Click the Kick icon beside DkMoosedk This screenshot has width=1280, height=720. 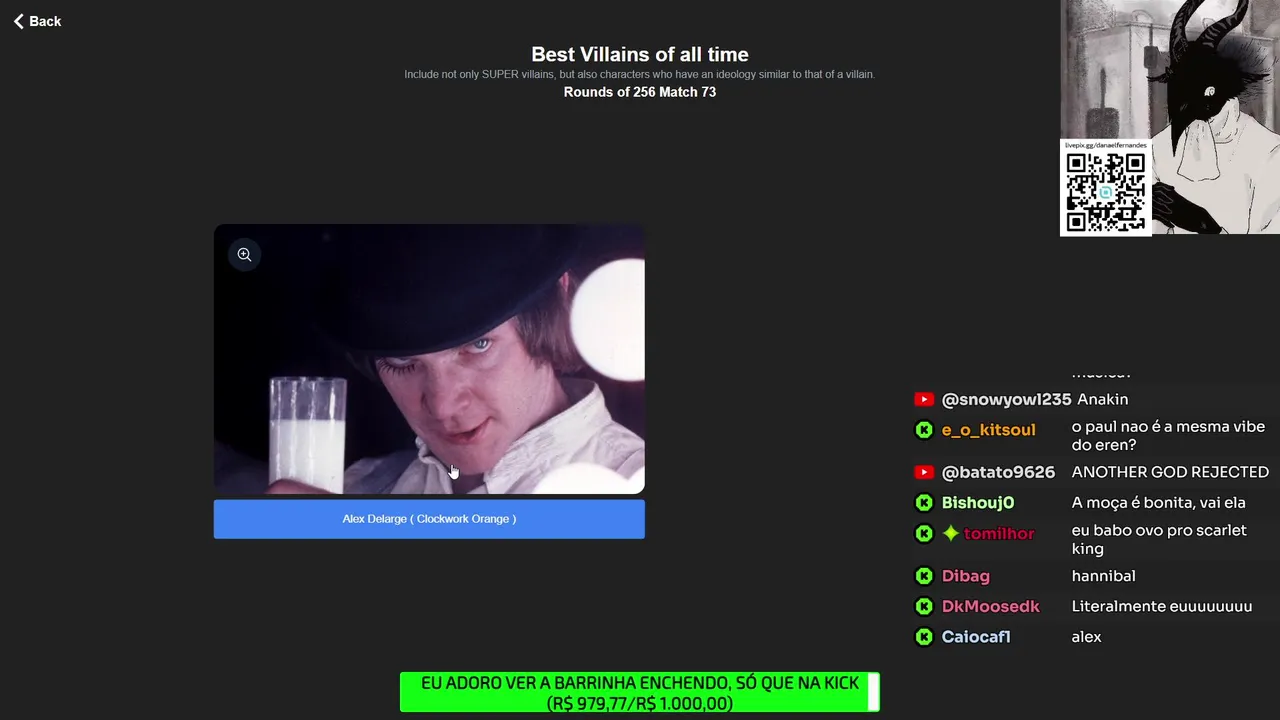point(924,607)
